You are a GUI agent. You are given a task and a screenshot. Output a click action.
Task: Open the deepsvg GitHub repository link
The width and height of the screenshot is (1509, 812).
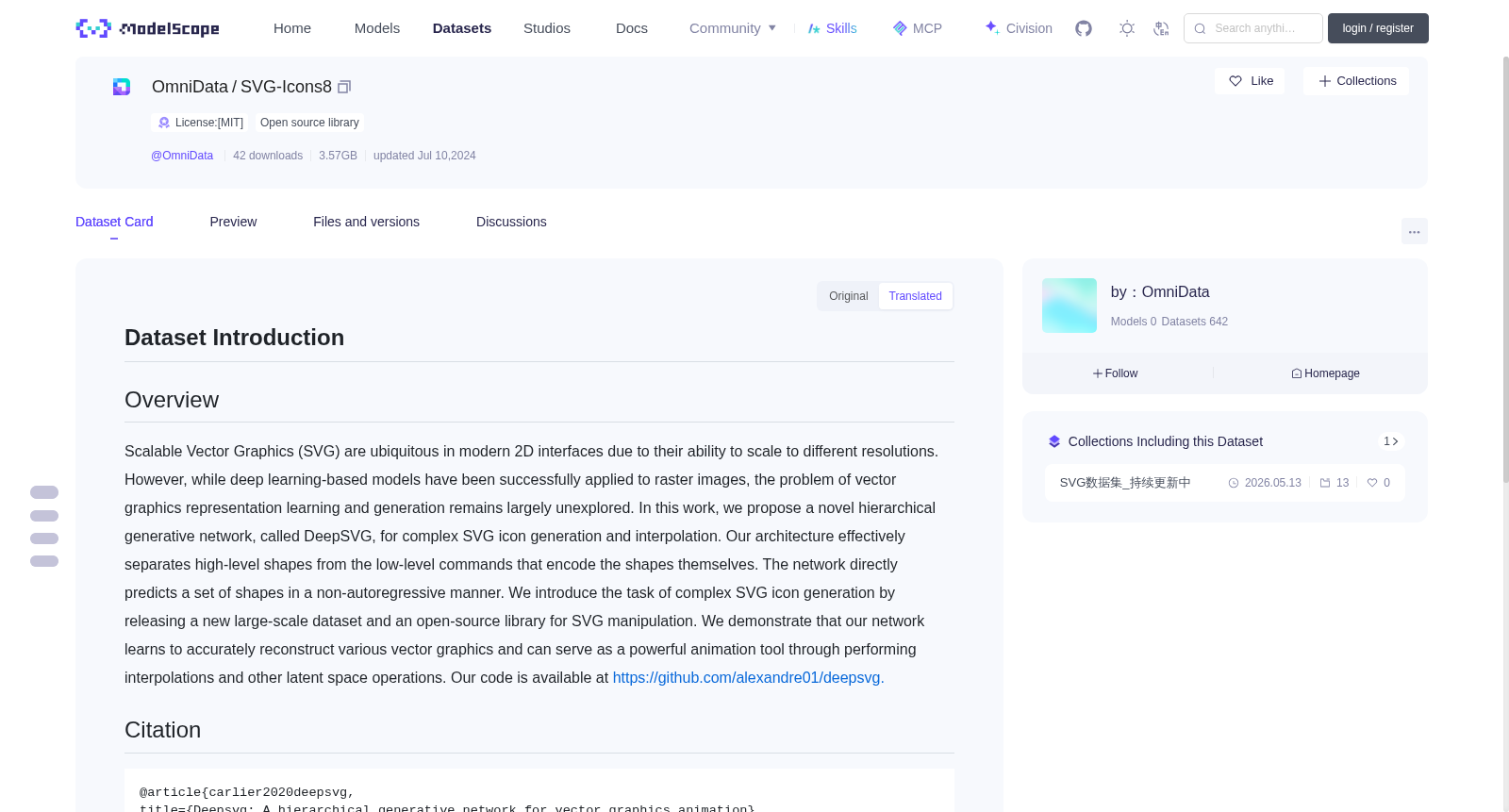coord(746,677)
